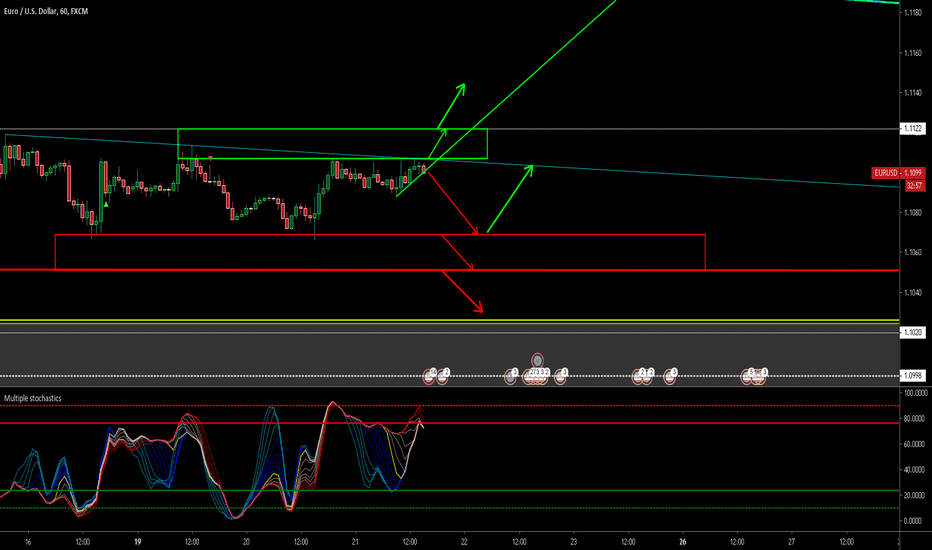Screen dimensions: 932x550
Task: Click date 26 on the time axis
Action: [x=682, y=542]
